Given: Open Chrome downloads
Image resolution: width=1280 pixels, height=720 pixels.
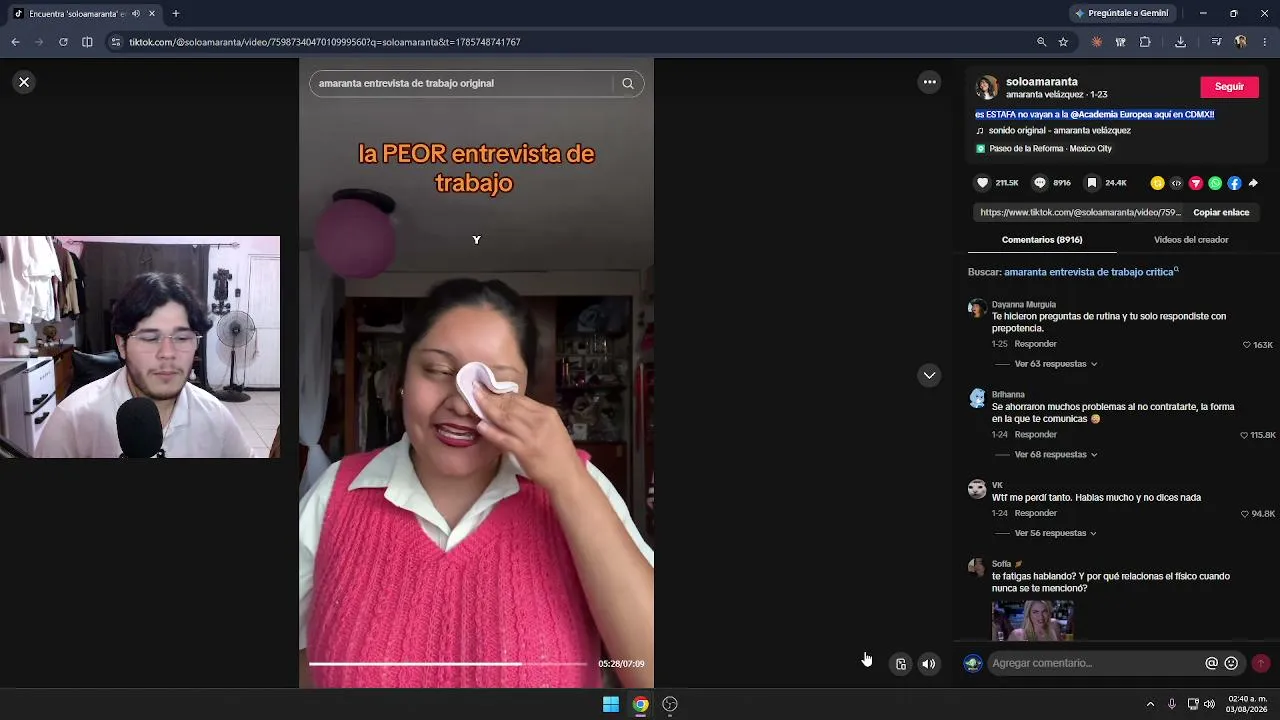Looking at the screenshot, I should (x=1180, y=42).
